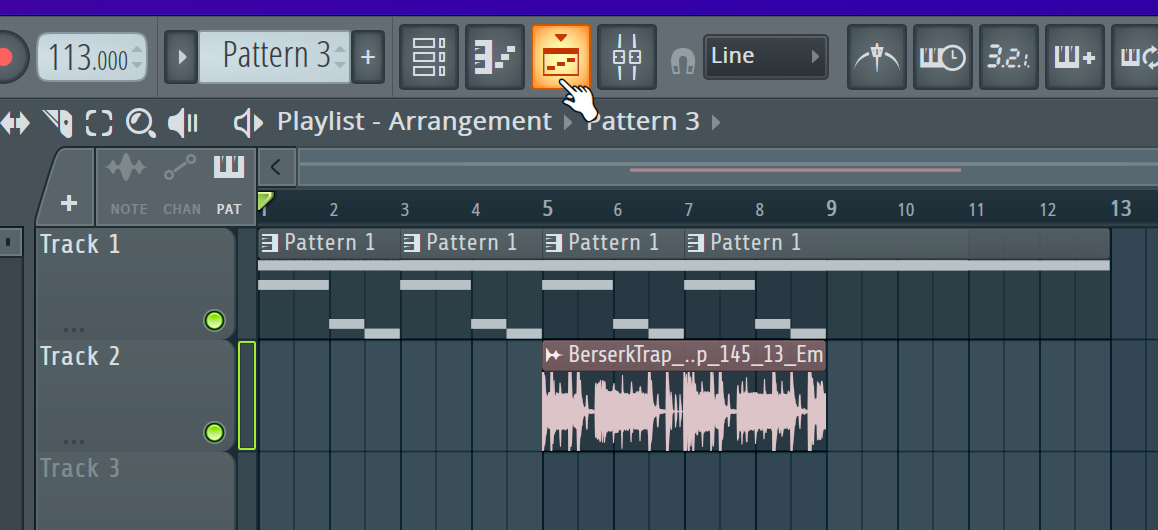
Task: Toggle the Playlist view button
Action: click(x=561, y=57)
